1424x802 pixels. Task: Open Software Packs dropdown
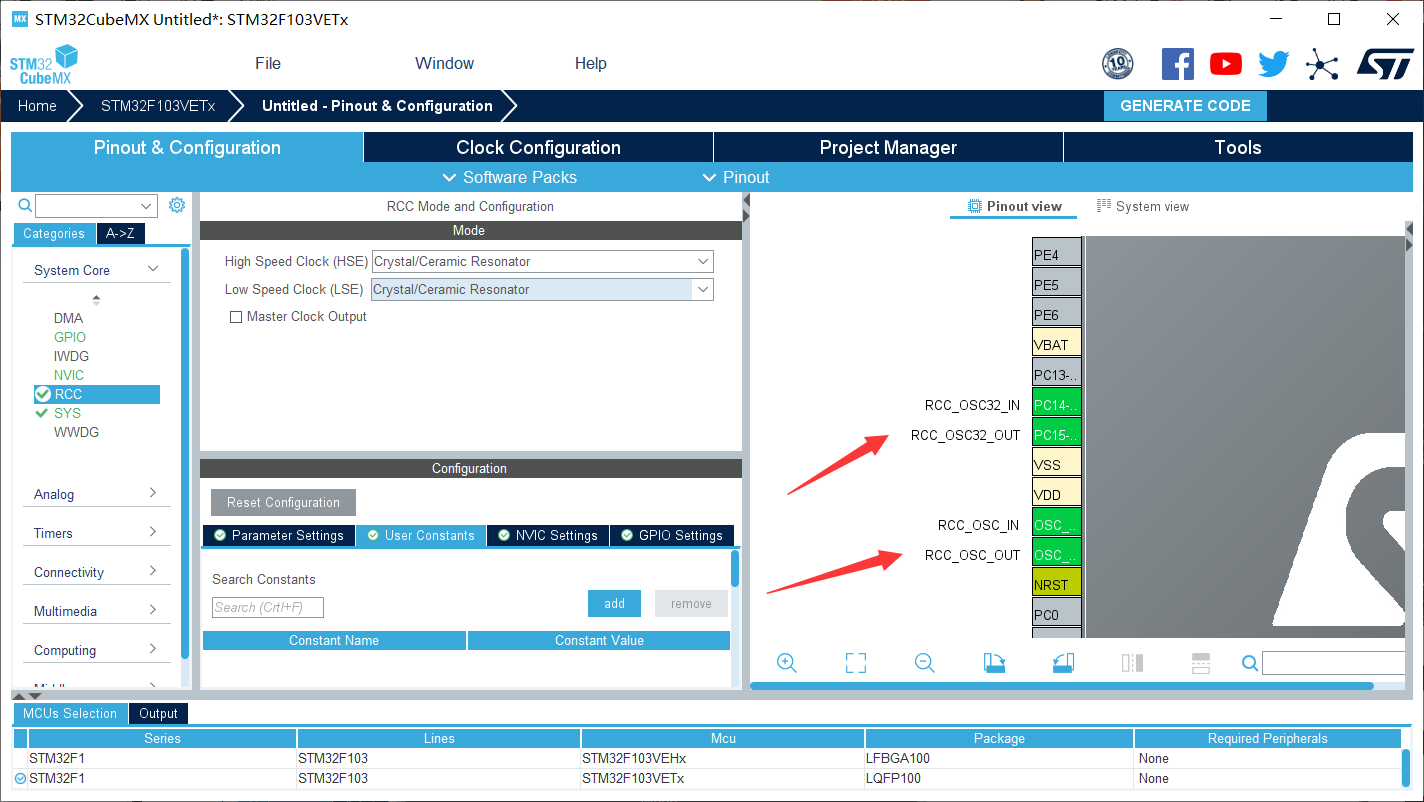[509, 177]
